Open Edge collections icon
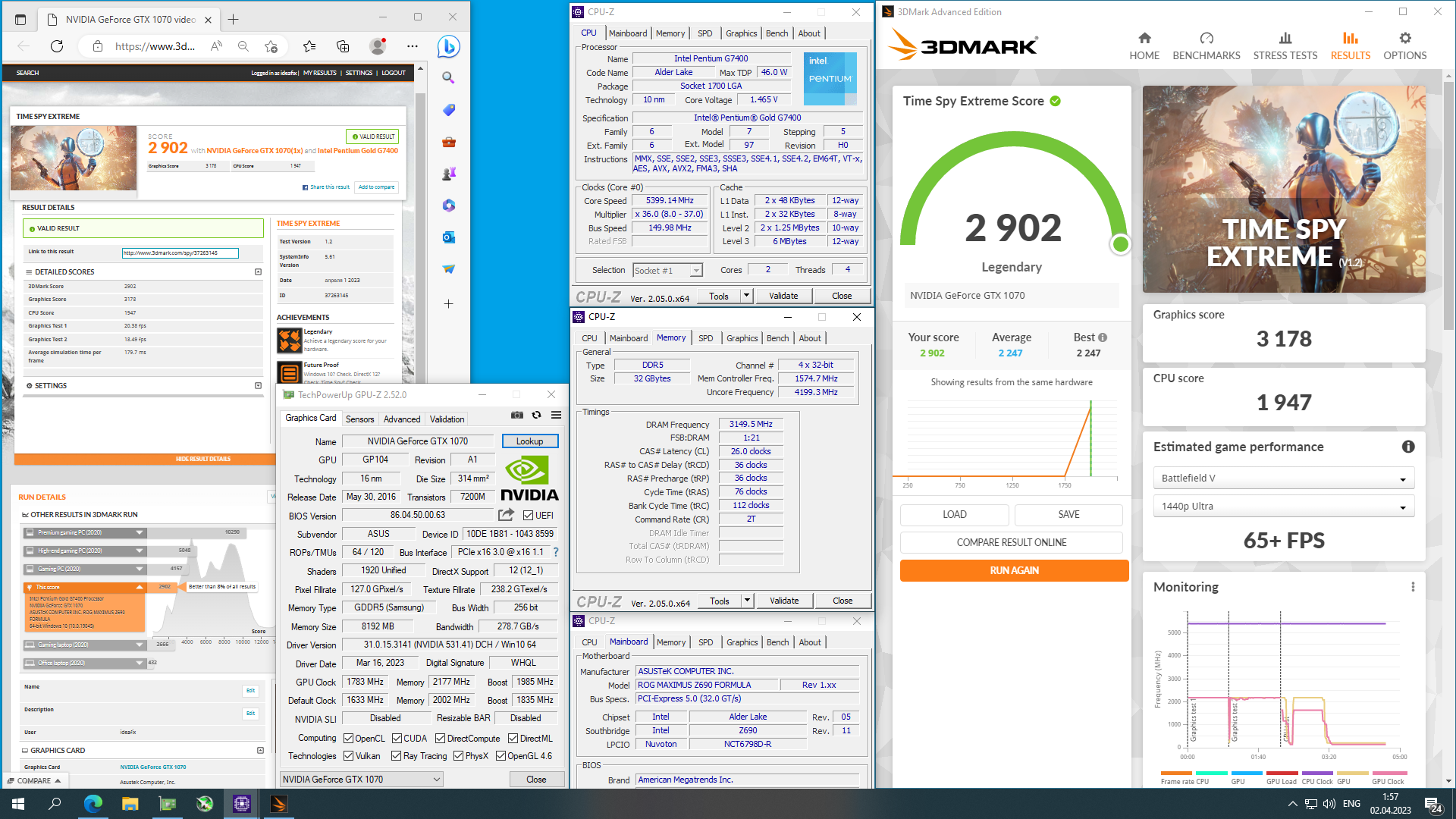Viewport: 1456px width, 819px height. (x=343, y=46)
